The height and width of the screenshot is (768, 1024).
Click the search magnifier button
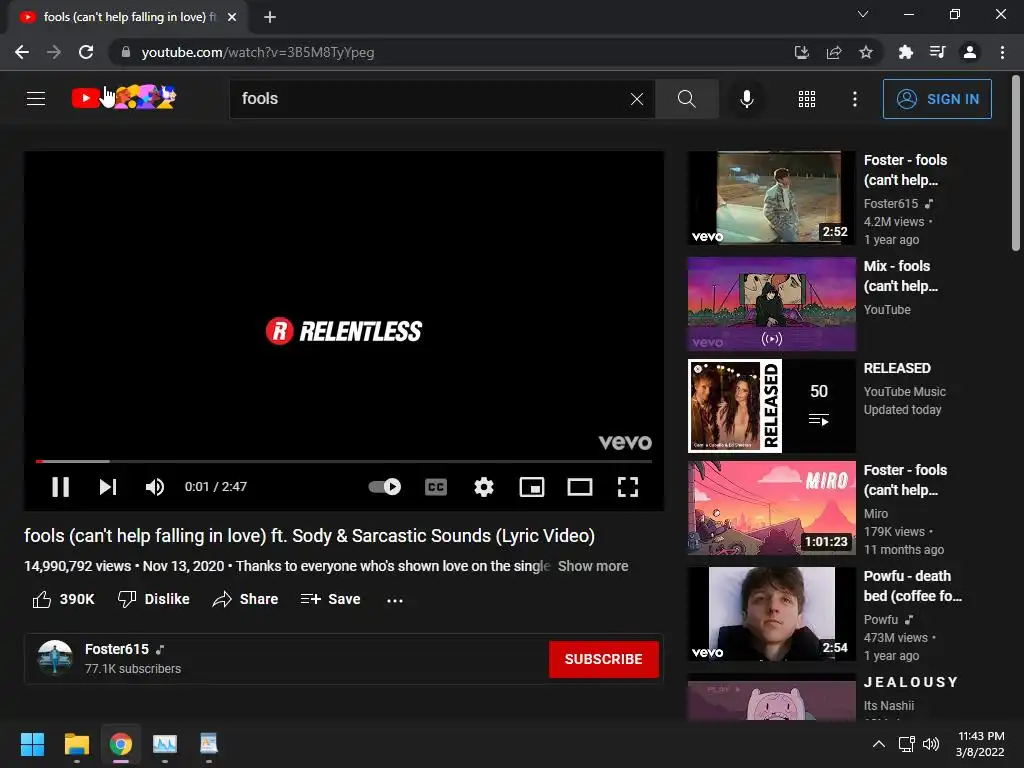[x=686, y=99]
